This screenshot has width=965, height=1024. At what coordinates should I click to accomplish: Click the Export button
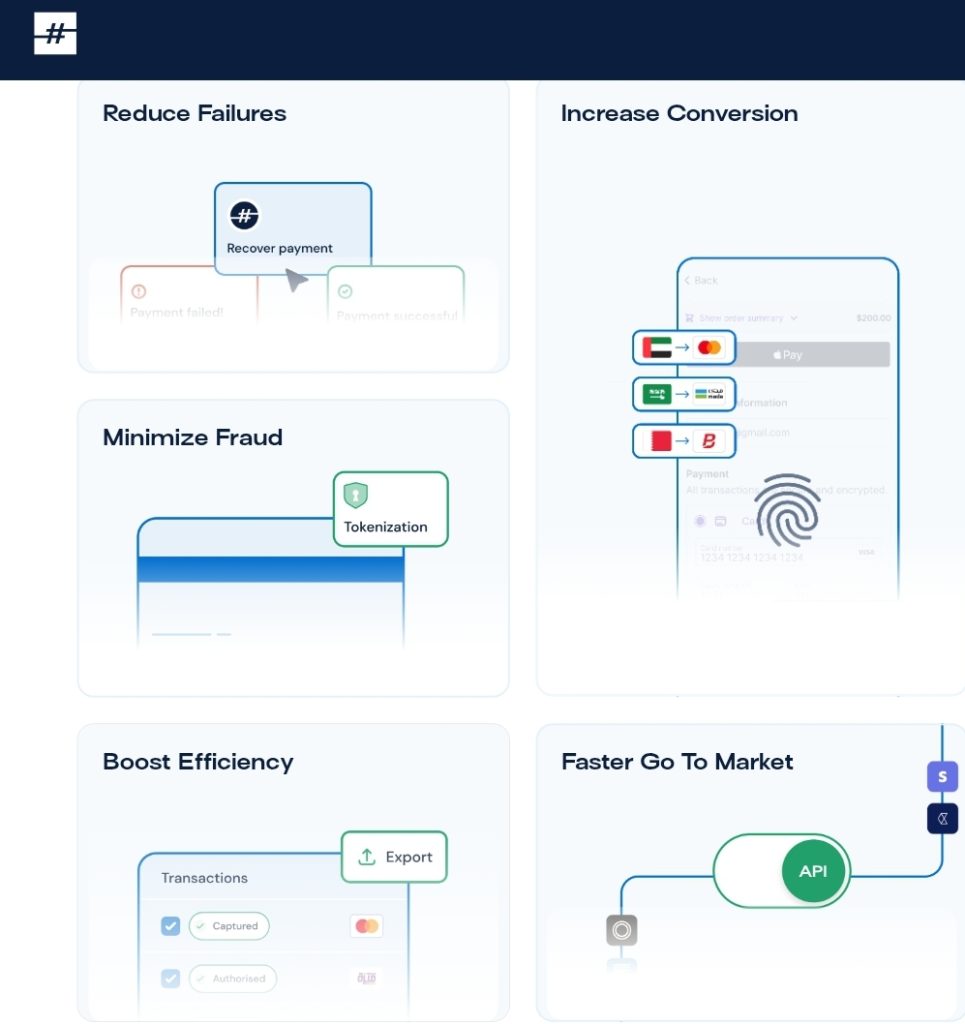coord(394,857)
